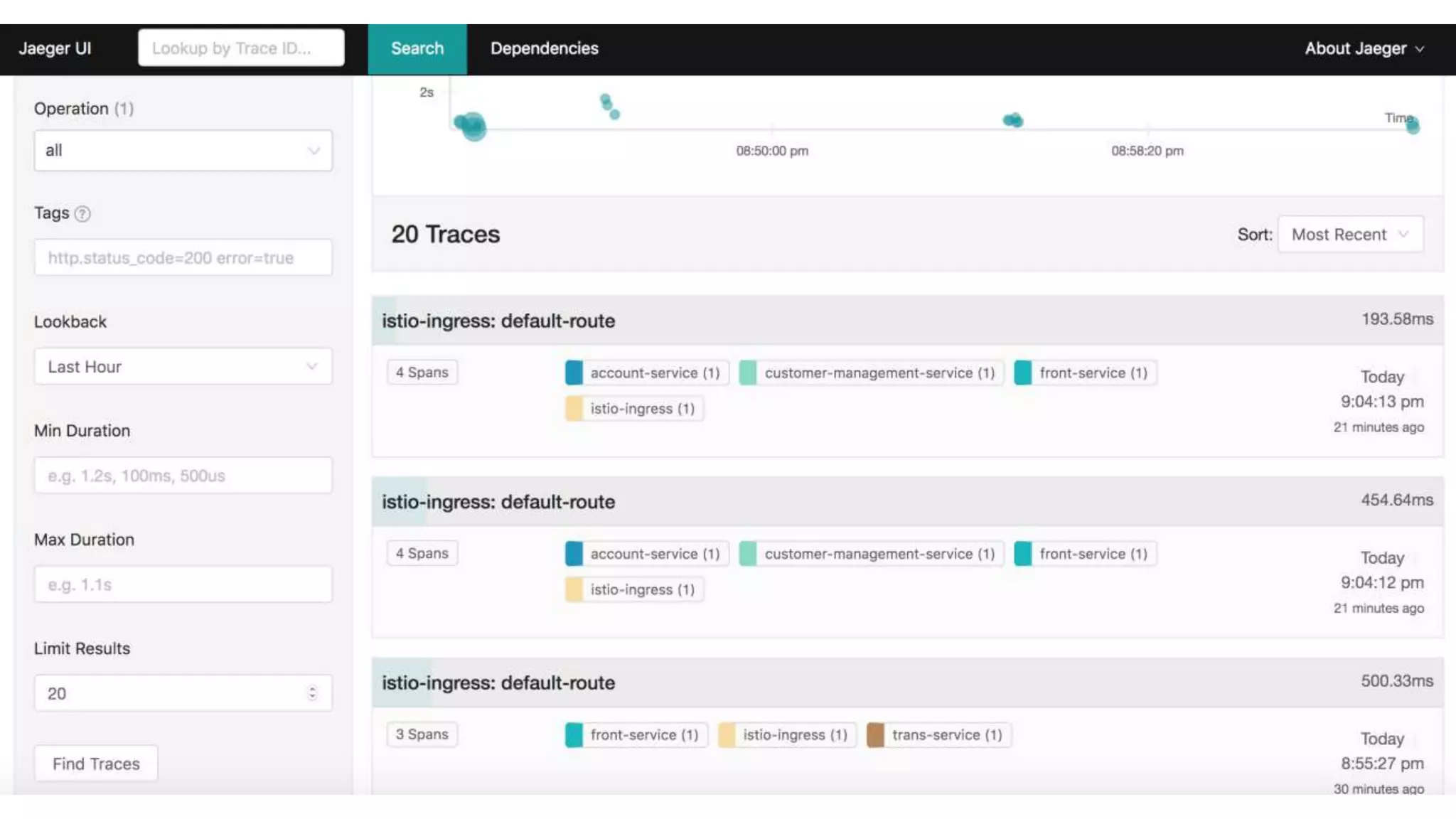Viewport: 1456px width, 819px height.
Task: Click into the Min Duration input
Action: pyautogui.click(x=183, y=476)
